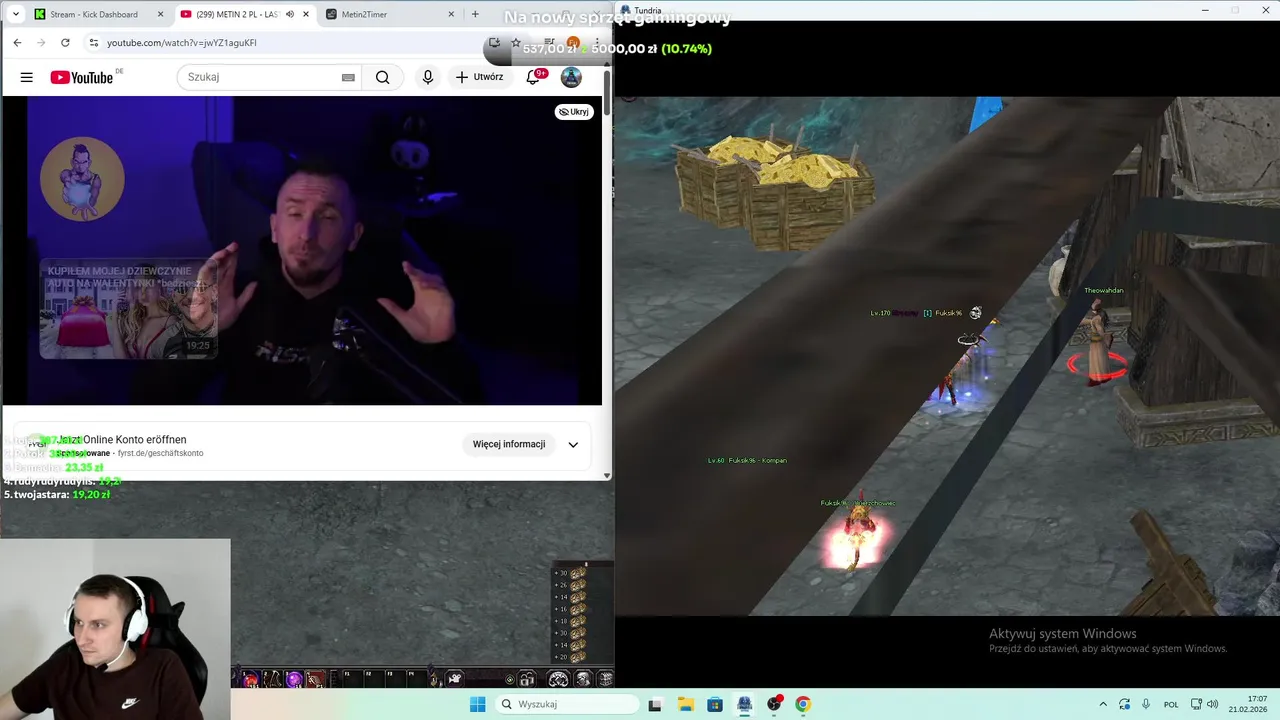1280x720 pixels.
Task: Use fourth red skill in hotbar
Action: point(316,679)
